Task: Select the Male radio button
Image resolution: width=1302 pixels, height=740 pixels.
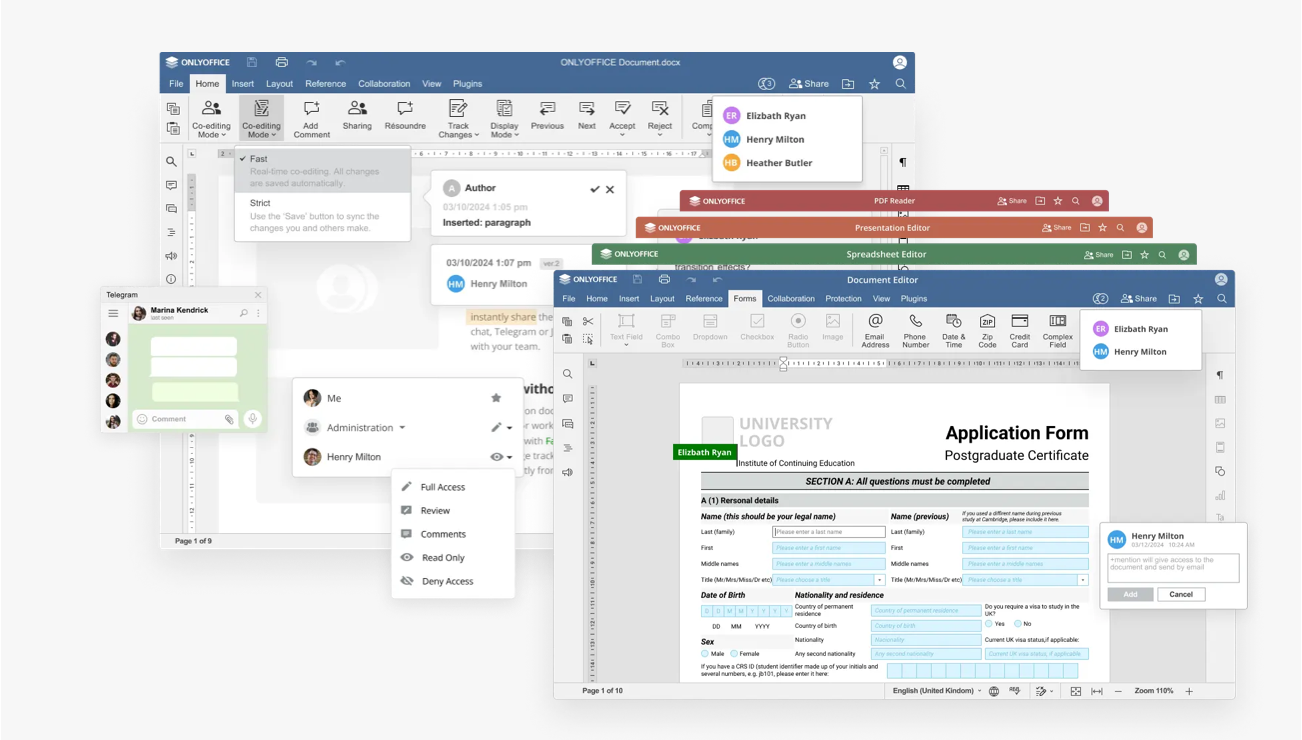Action: point(705,654)
